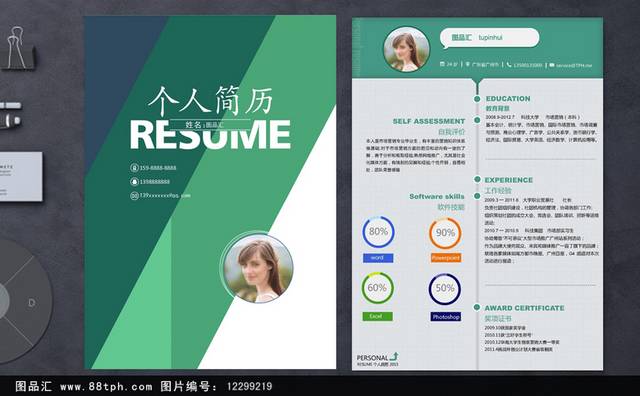
Task: Click the EXPERIENCE heading
Action: click(x=509, y=180)
